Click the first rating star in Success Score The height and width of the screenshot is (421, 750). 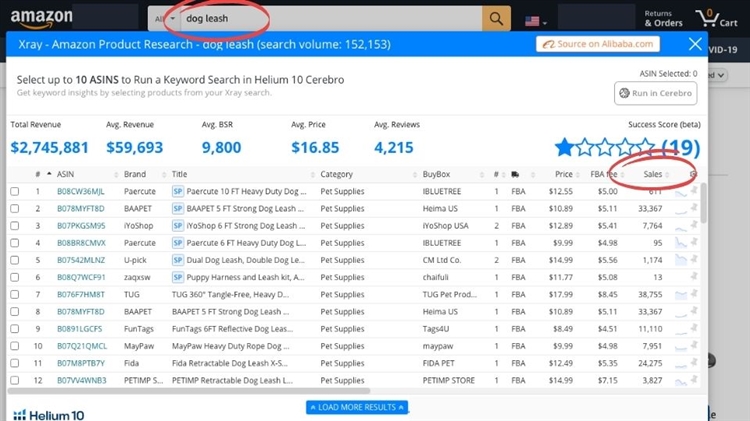point(565,148)
